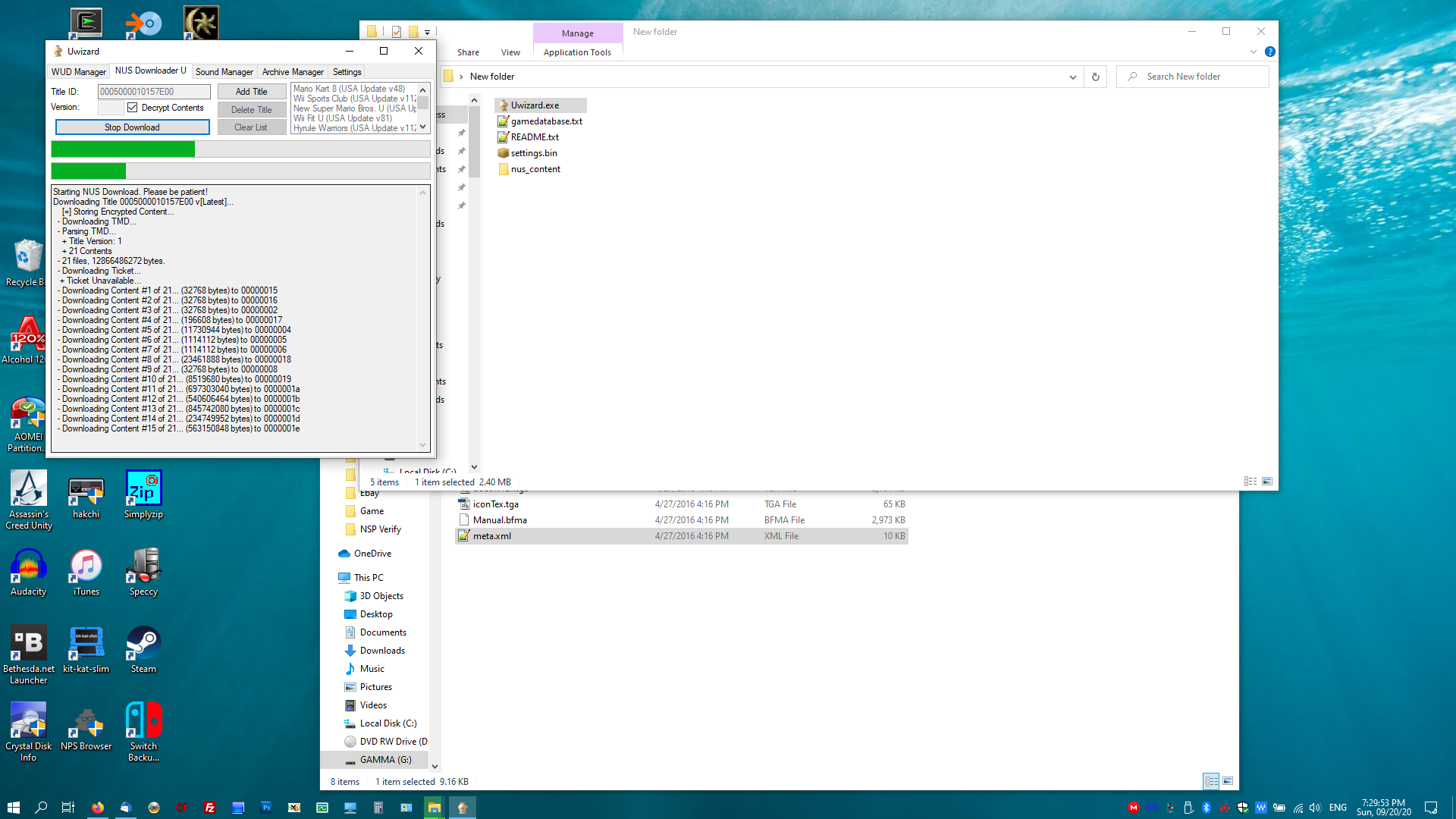Switch New folder window to large icons view
The width and height of the screenshot is (1456, 819).
1267,482
